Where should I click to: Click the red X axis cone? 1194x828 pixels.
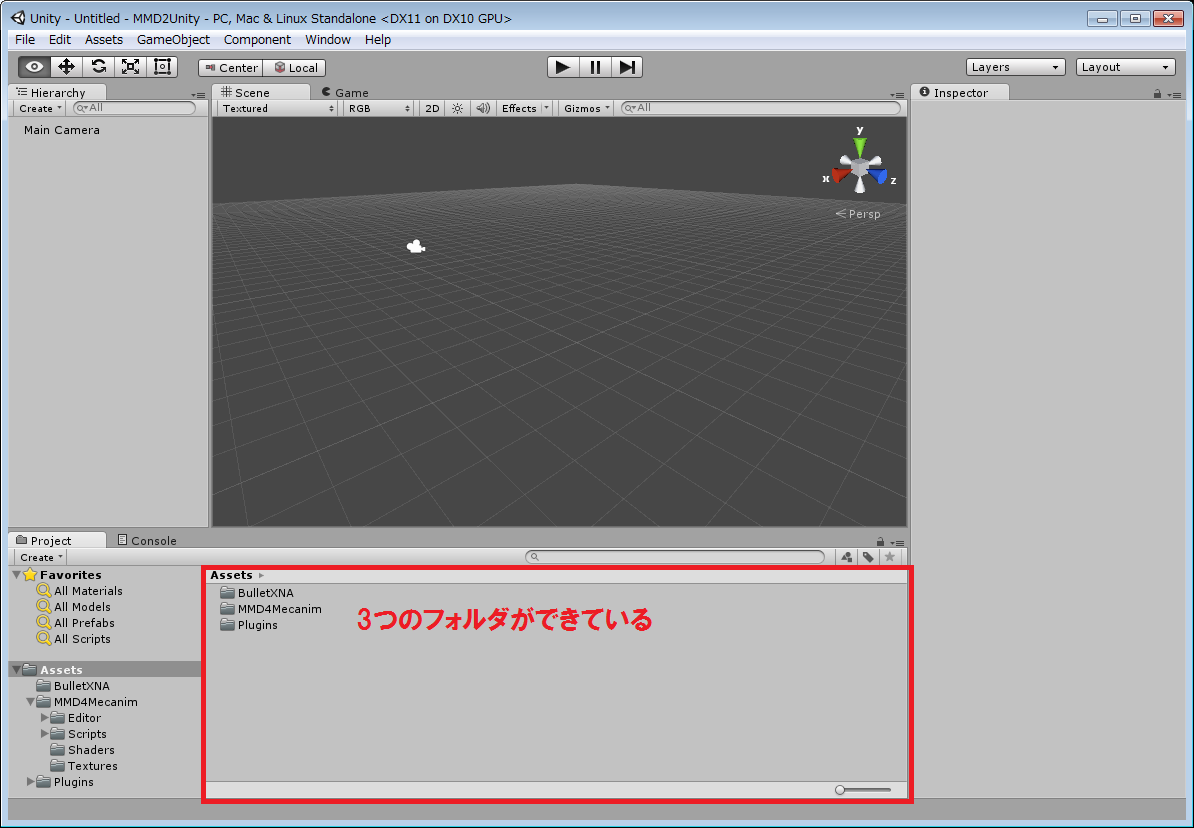click(x=841, y=175)
